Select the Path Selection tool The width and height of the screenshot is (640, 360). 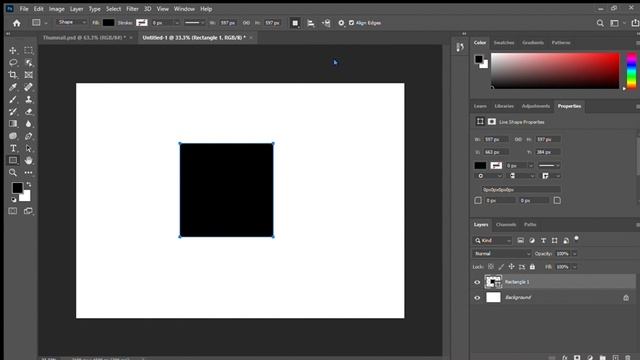(28, 148)
